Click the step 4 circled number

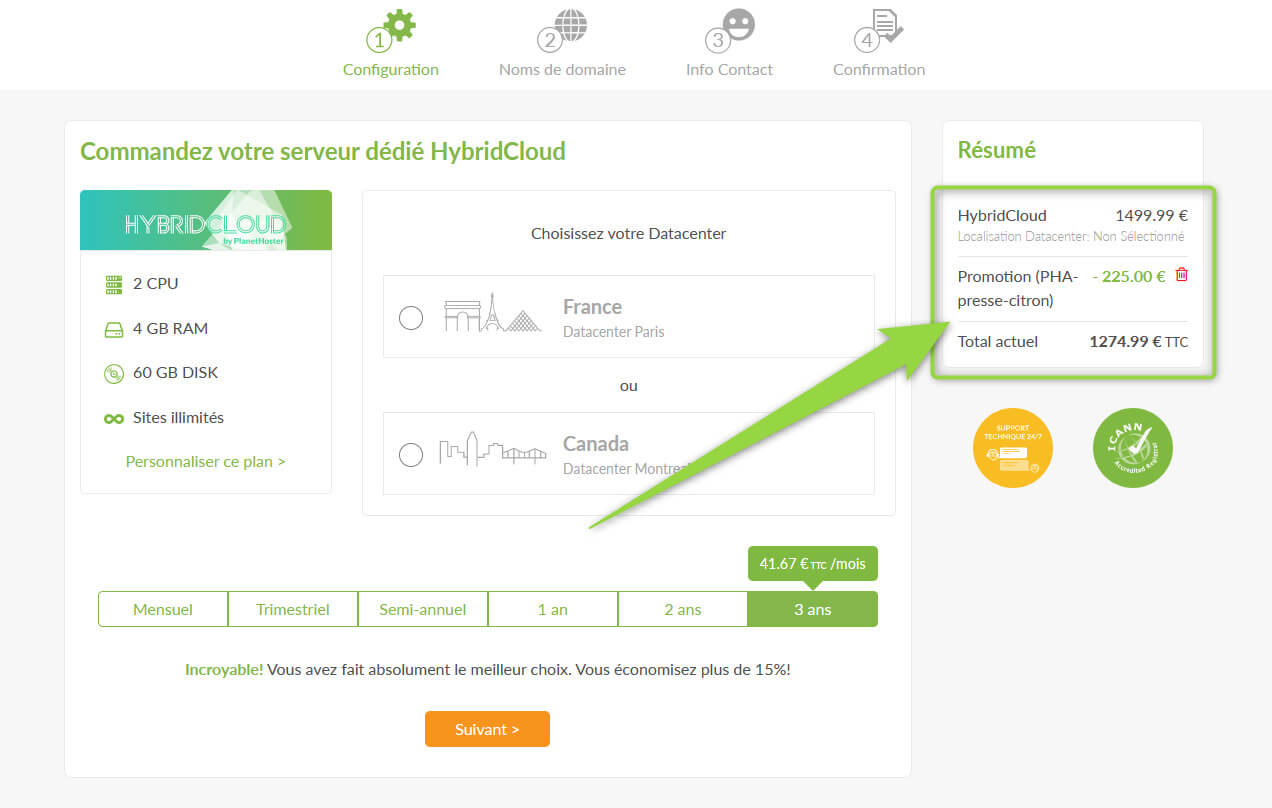coord(865,40)
